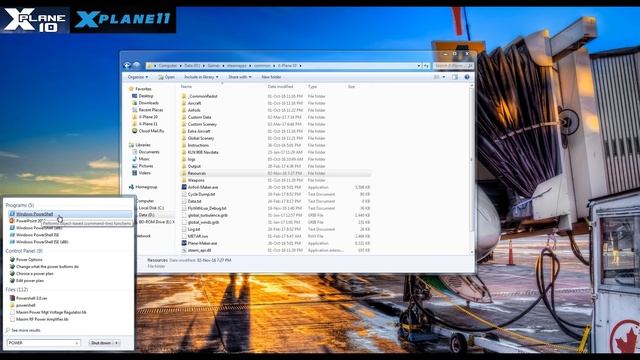The height and width of the screenshot is (360, 640).
Task: Expand the Shut down options arrow
Action: [x=117, y=343]
